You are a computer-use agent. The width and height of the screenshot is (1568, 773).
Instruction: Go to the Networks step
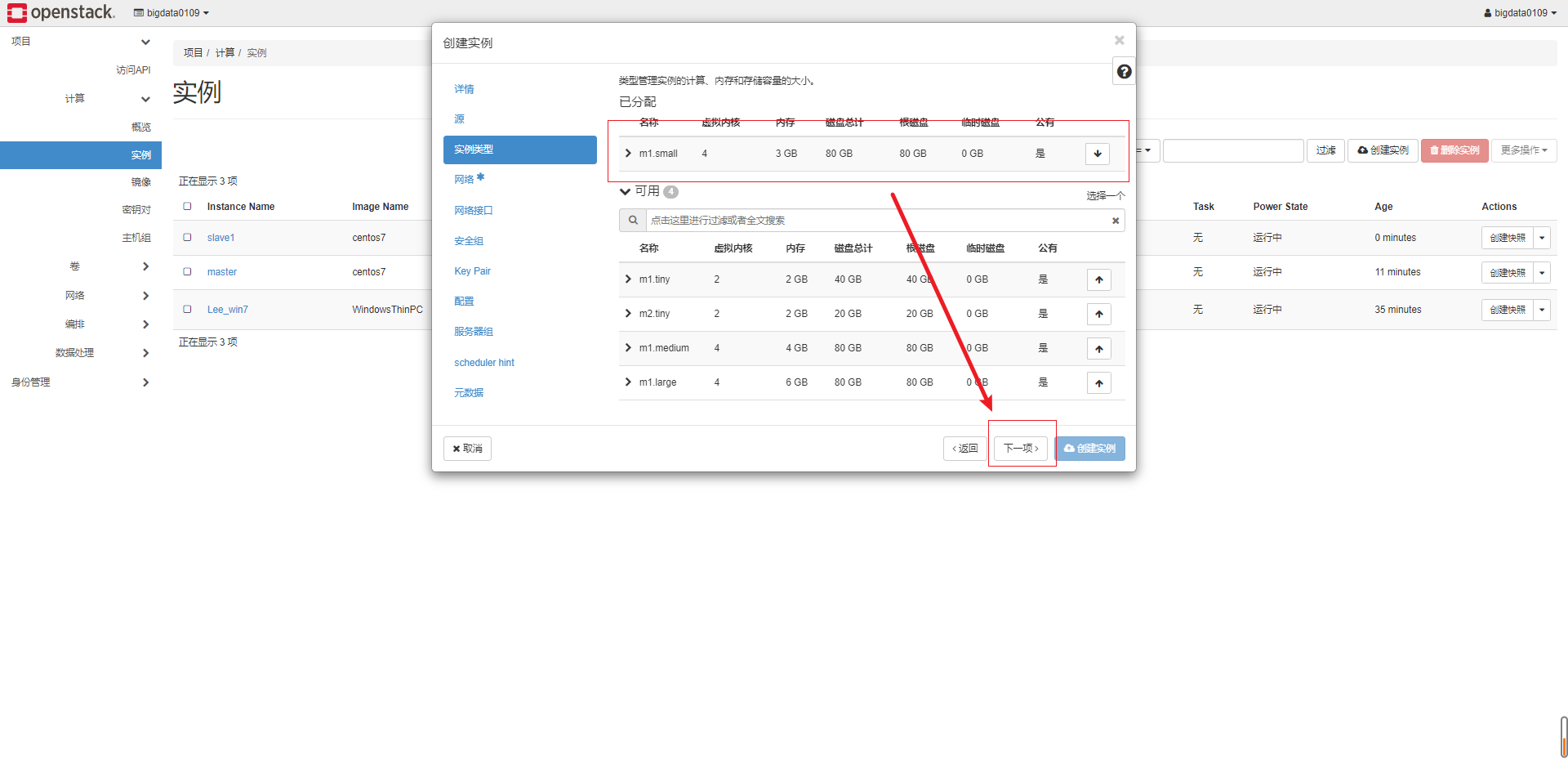464,179
